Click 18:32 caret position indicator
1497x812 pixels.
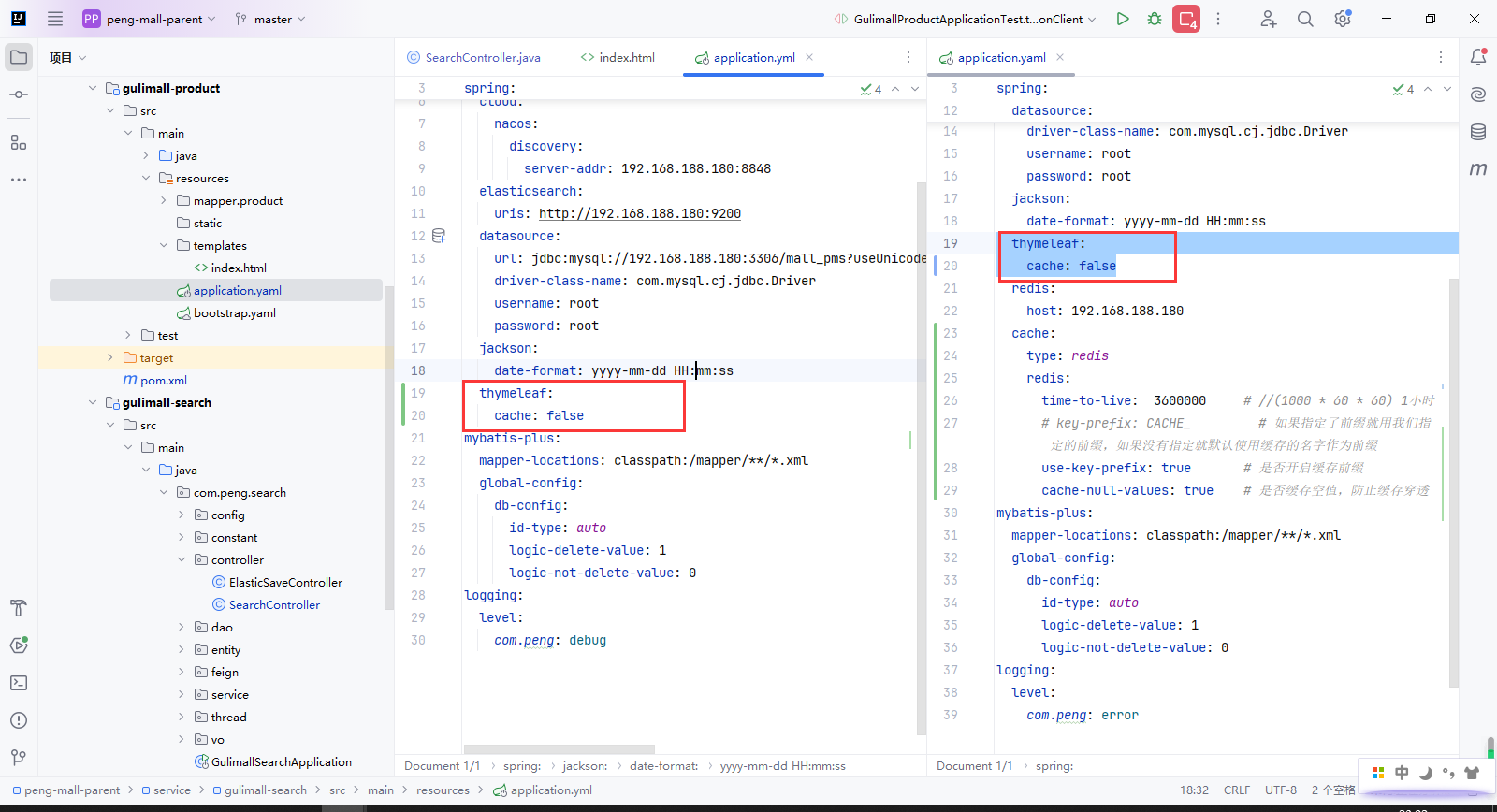pos(1194,790)
